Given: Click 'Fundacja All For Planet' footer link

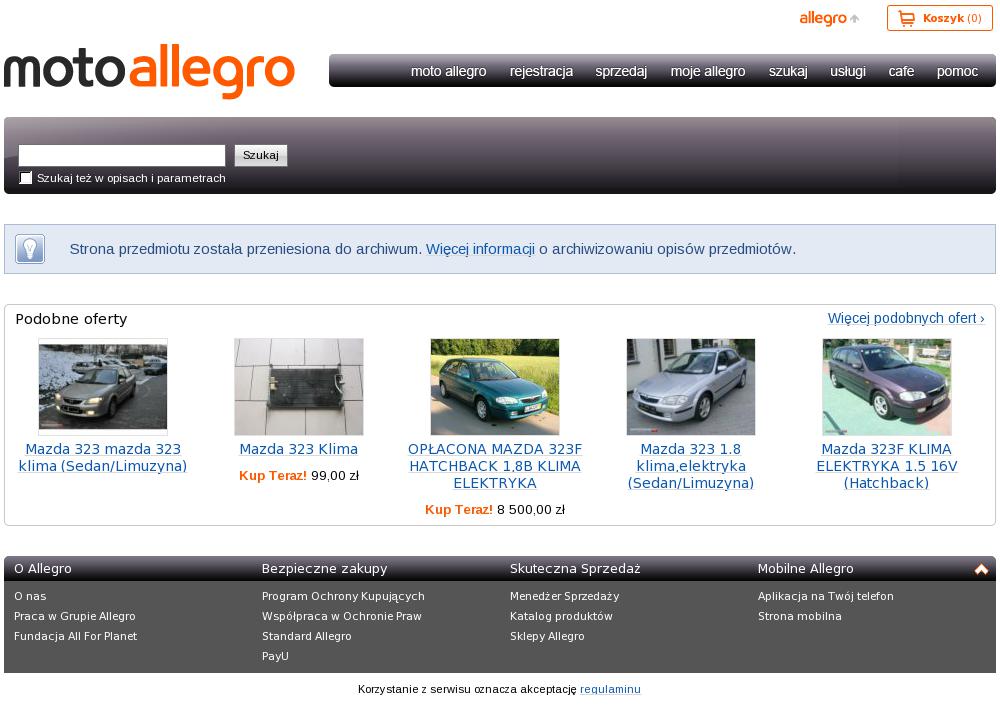Looking at the screenshot, I should click(75, 636).
